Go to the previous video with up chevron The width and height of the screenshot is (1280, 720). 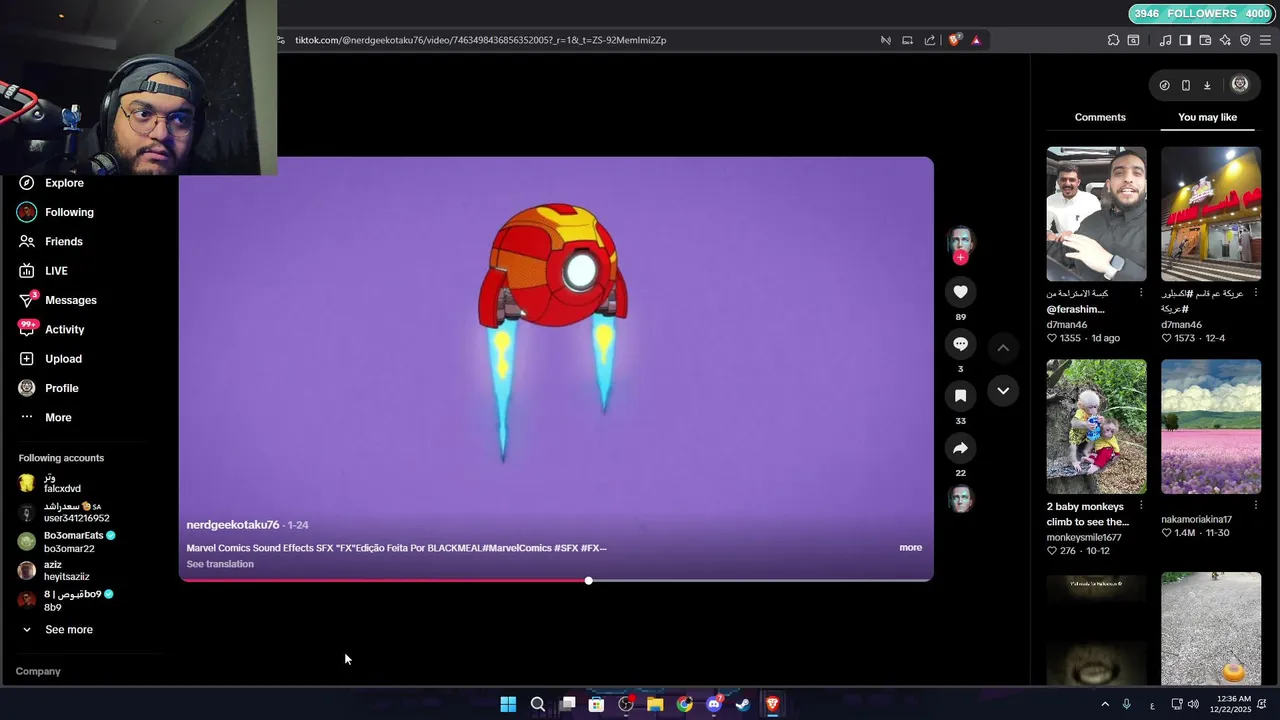click(1003, 347)
